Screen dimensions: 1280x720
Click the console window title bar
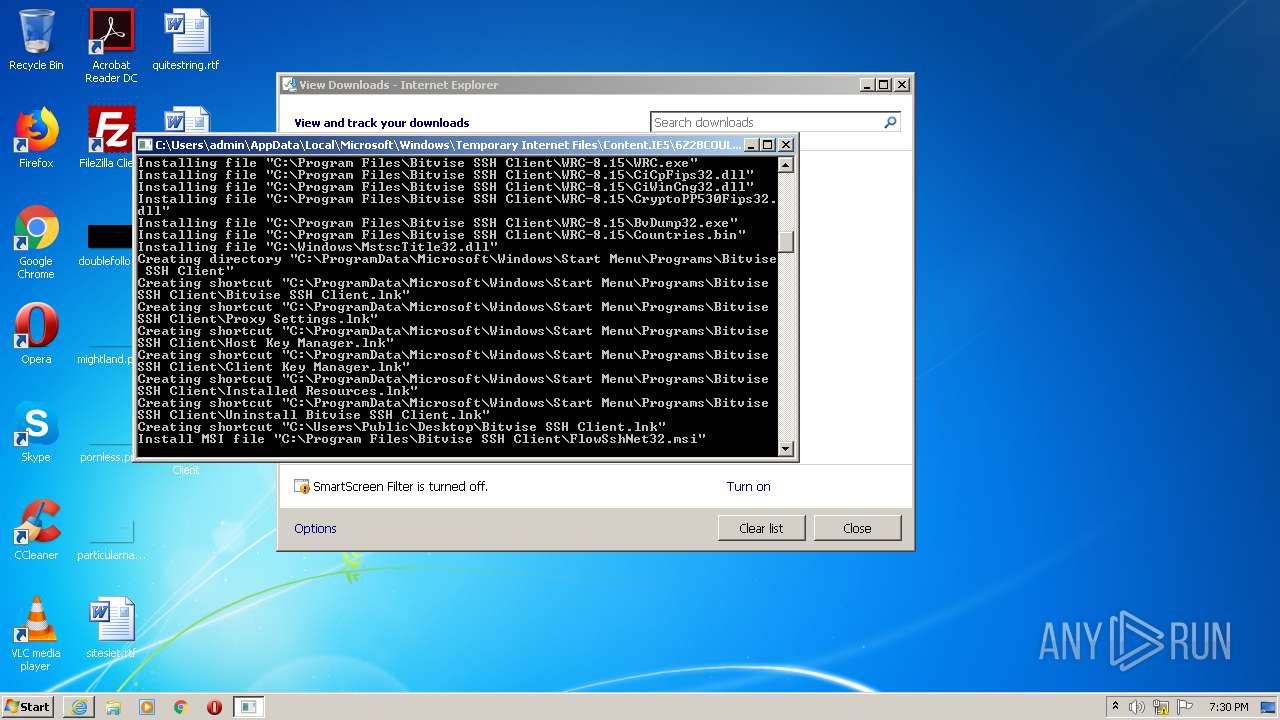pyautogui.click(x=448, y=145)
